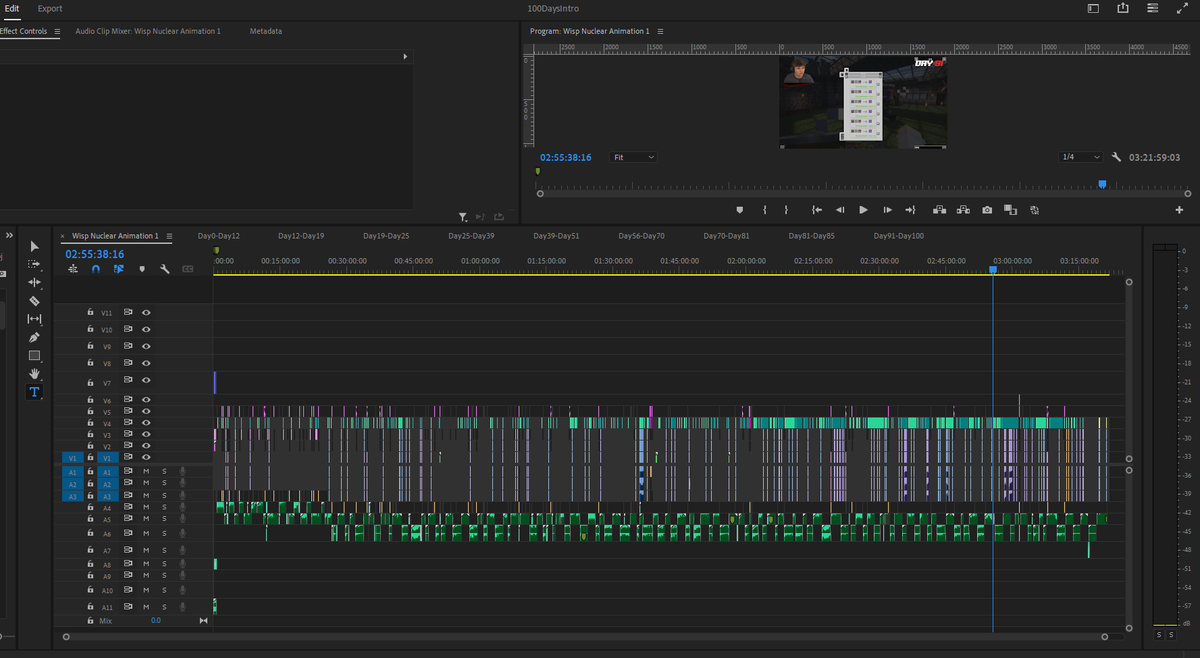This screenshot has width=1200, height=658.
Task: Toggle linked selection in timeline
Action: coord(118,269)
